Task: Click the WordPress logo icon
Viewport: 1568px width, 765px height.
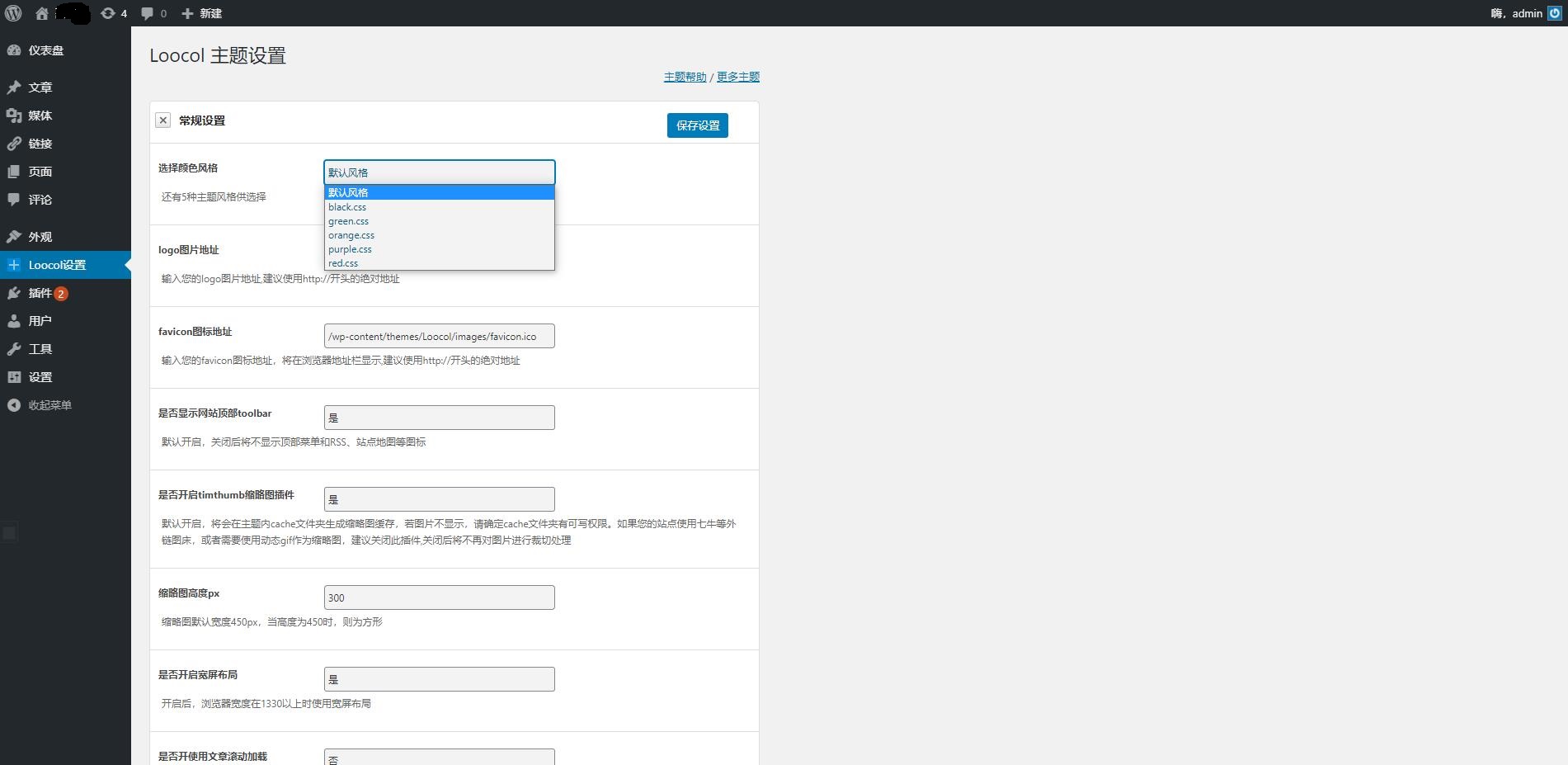Action: click(13, 13)
